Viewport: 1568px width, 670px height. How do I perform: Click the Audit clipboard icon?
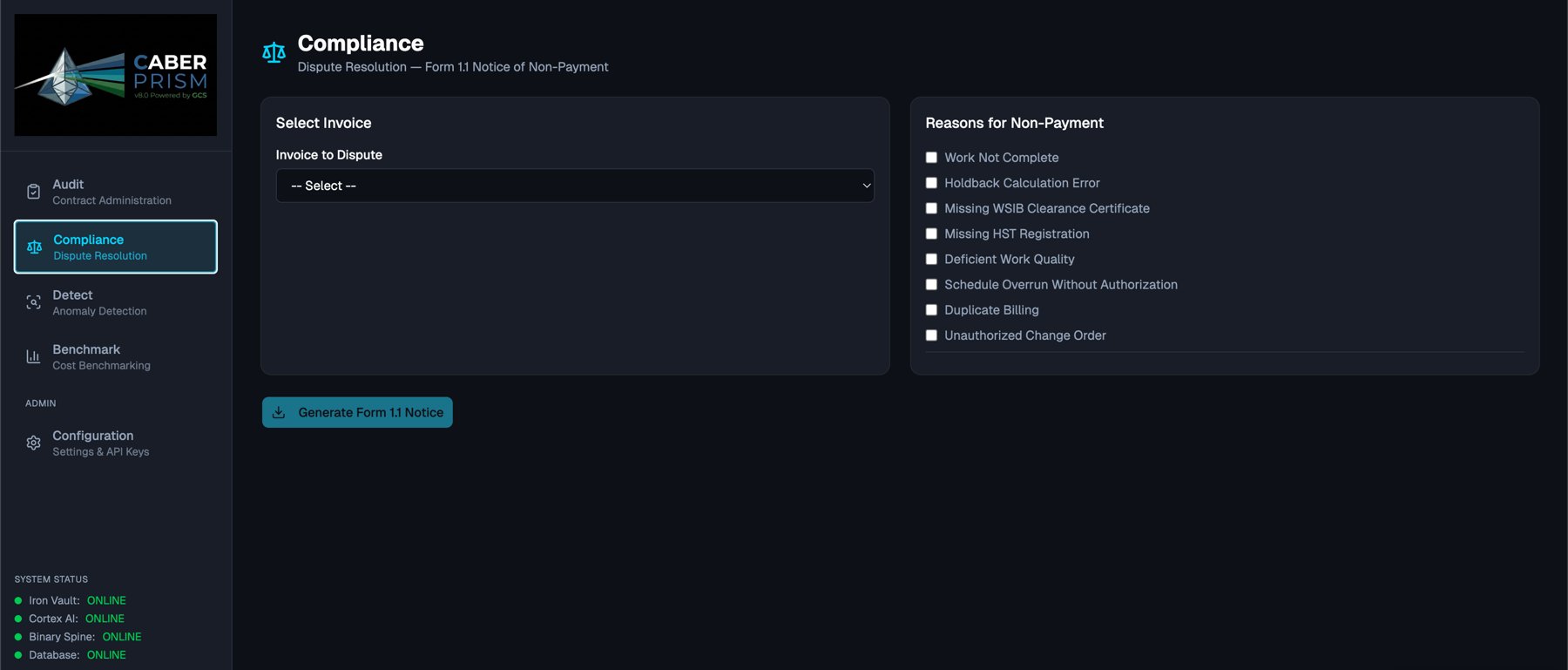pos(33,192)
